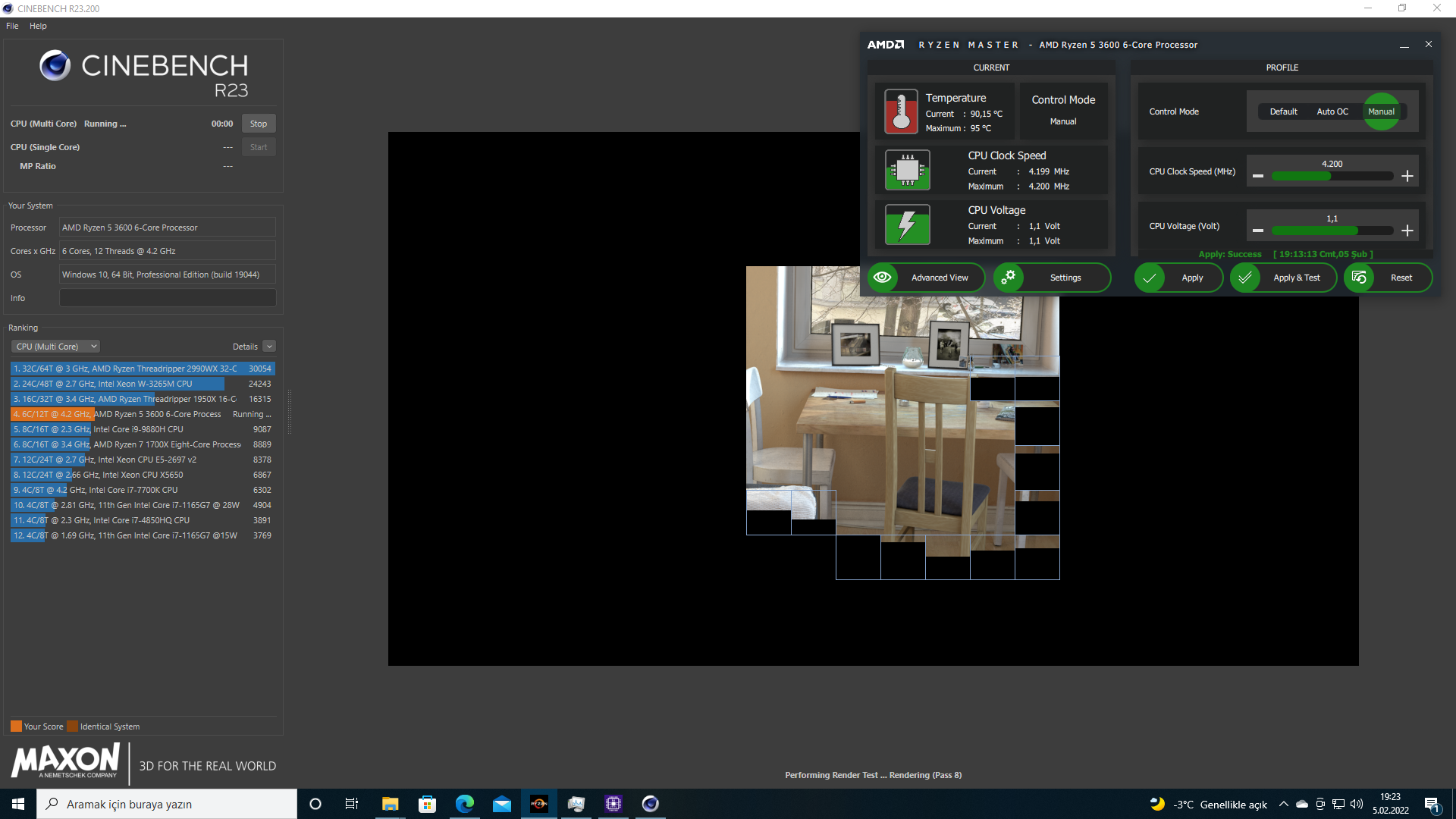Click the Reset button label
The width and height of the screenshot is (1456, 819).
click(1401, 278)
